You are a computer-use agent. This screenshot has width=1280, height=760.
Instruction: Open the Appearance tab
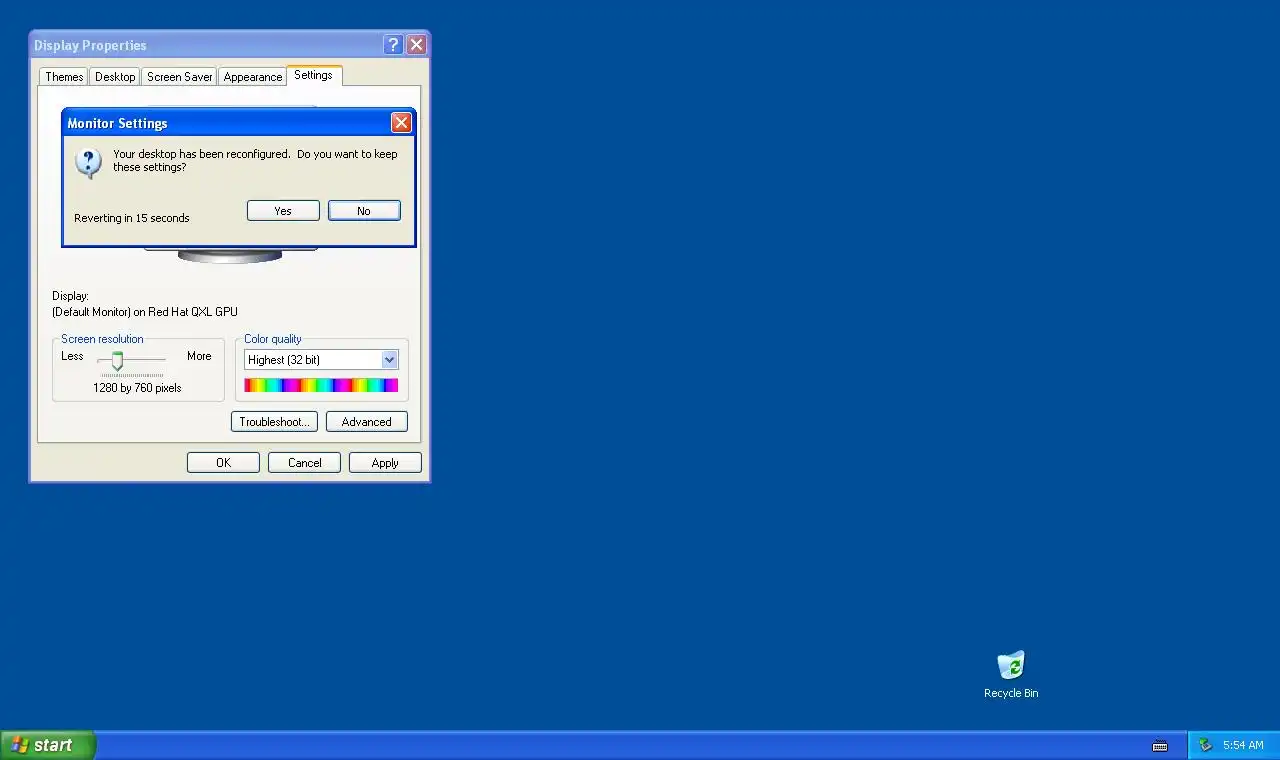click(253, 77)
